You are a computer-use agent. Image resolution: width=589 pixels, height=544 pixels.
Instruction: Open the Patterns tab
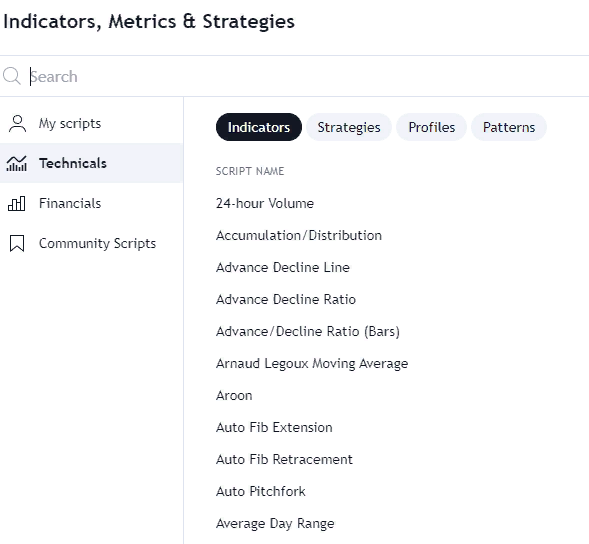[509, 127]
